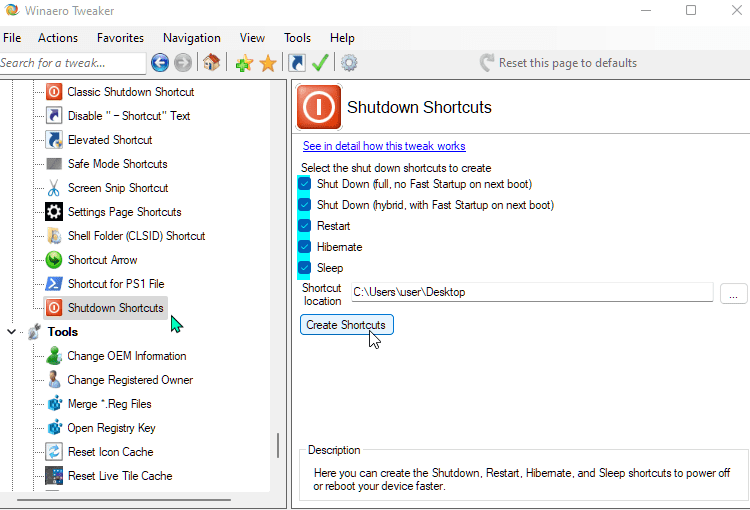Screen dimensions: 750x510
Task: Select Shortcut for PS1 File item
Action: pyautogui.click(x=116, y=284)
